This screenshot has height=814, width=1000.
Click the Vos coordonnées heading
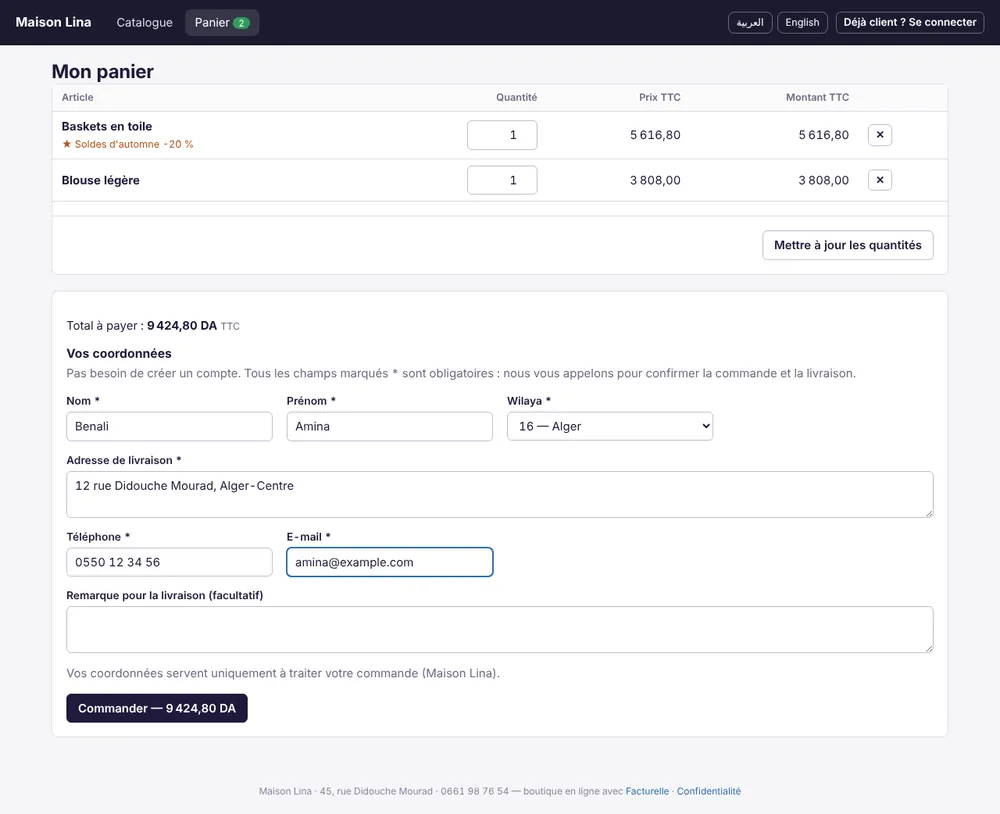[x=119, y=353]
